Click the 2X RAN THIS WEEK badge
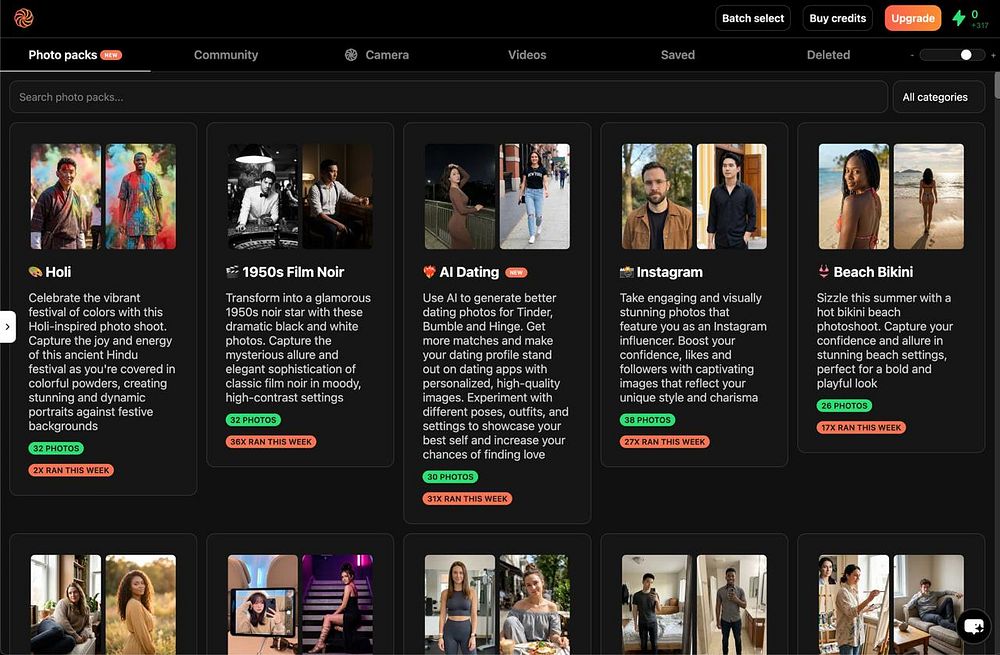The image size is (1000, 655). pos(71,470)
